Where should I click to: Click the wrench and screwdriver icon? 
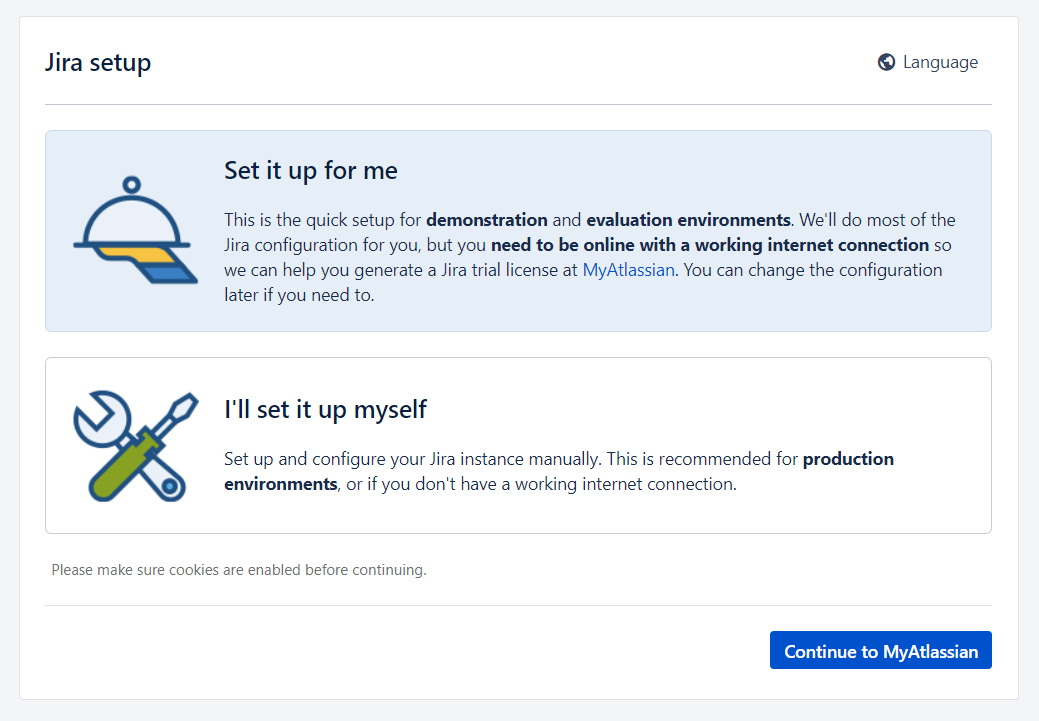click(135, 446)
